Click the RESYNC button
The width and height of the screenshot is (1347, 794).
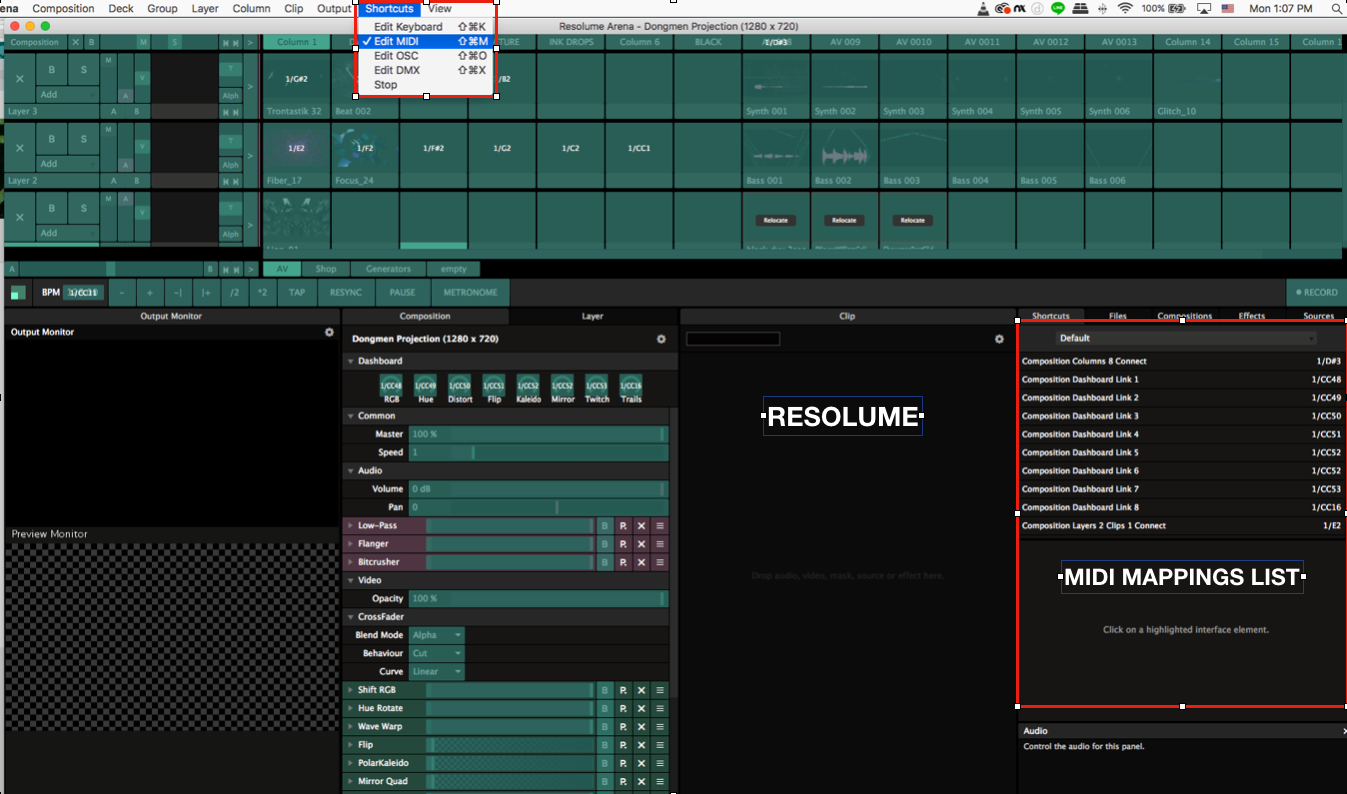346,293
